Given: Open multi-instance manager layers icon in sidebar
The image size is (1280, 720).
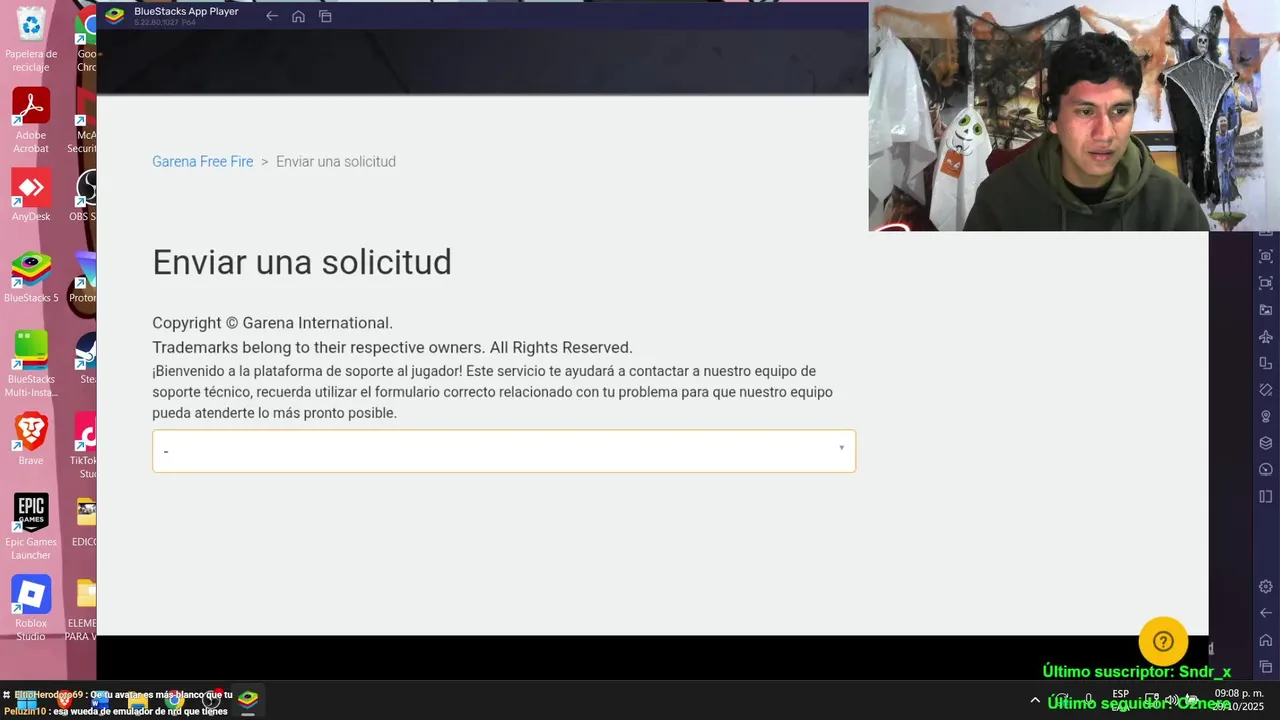Looking at the screenshot, I should 1266,443.
